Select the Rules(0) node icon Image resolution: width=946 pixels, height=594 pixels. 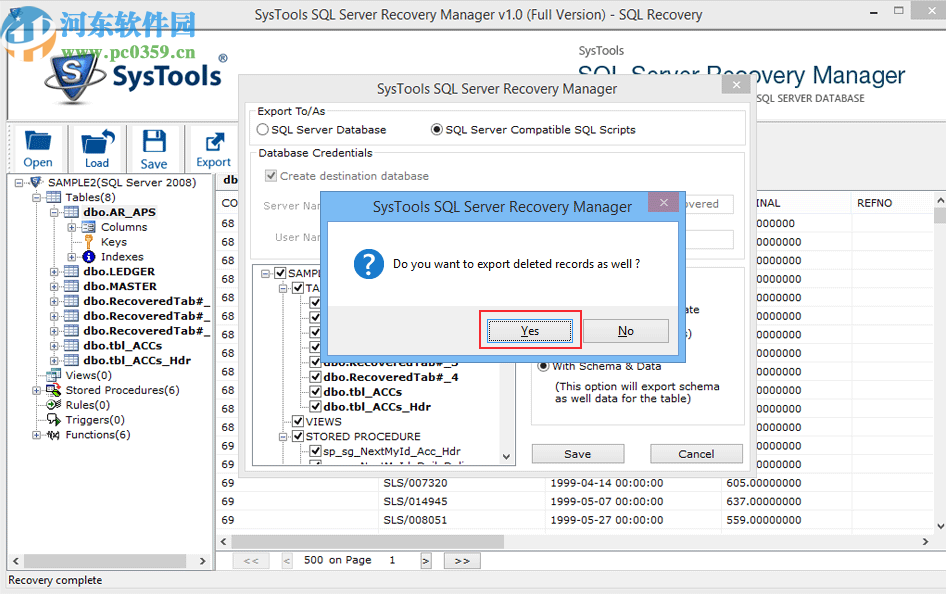pyautogui.click(x=55, y=405)
